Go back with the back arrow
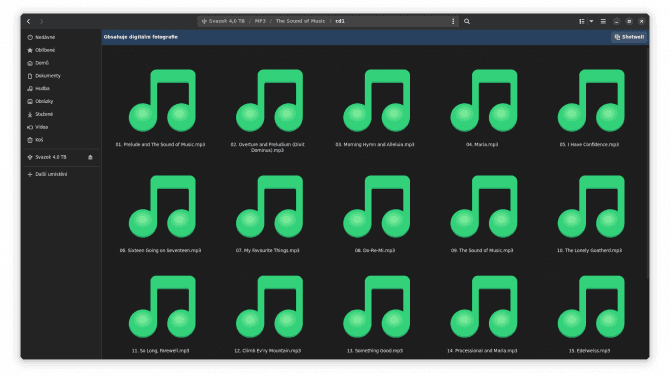 29,21
